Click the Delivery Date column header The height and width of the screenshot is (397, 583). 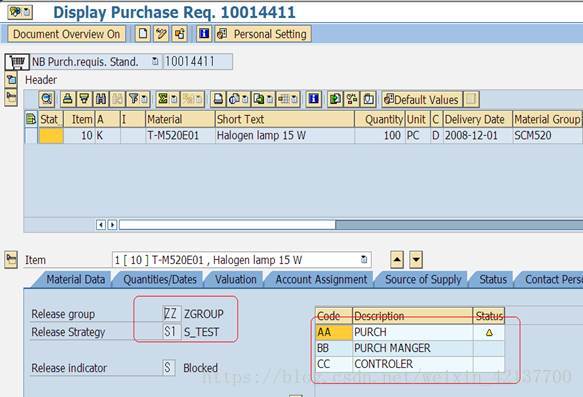478,119
